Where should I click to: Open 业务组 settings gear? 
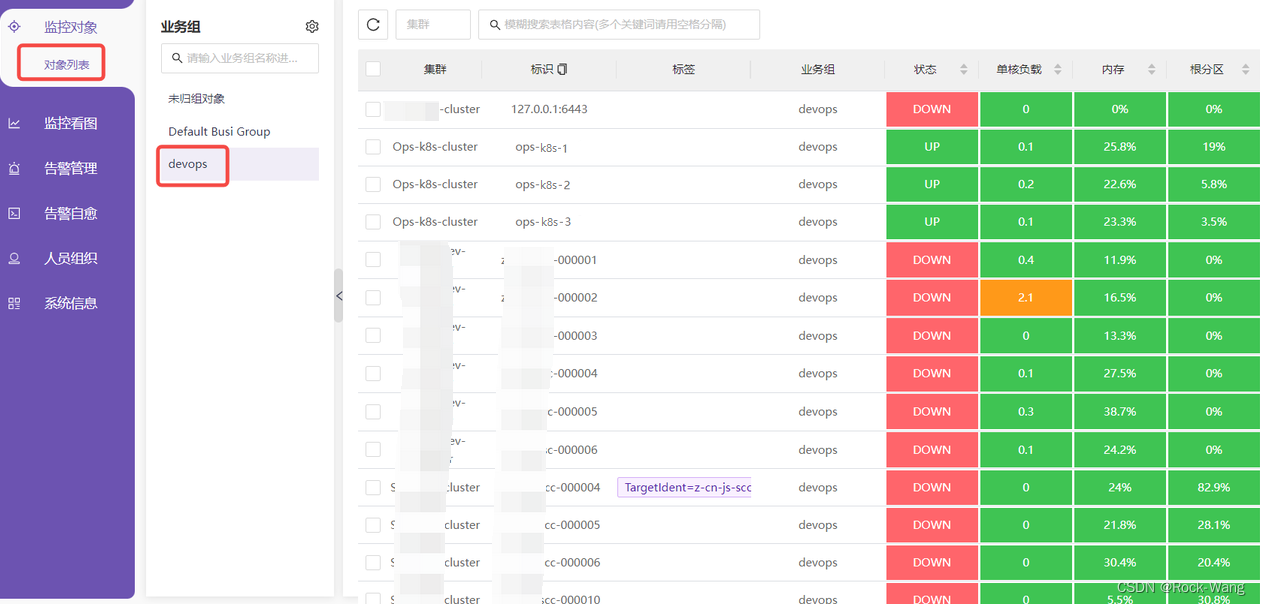(312, 27)
